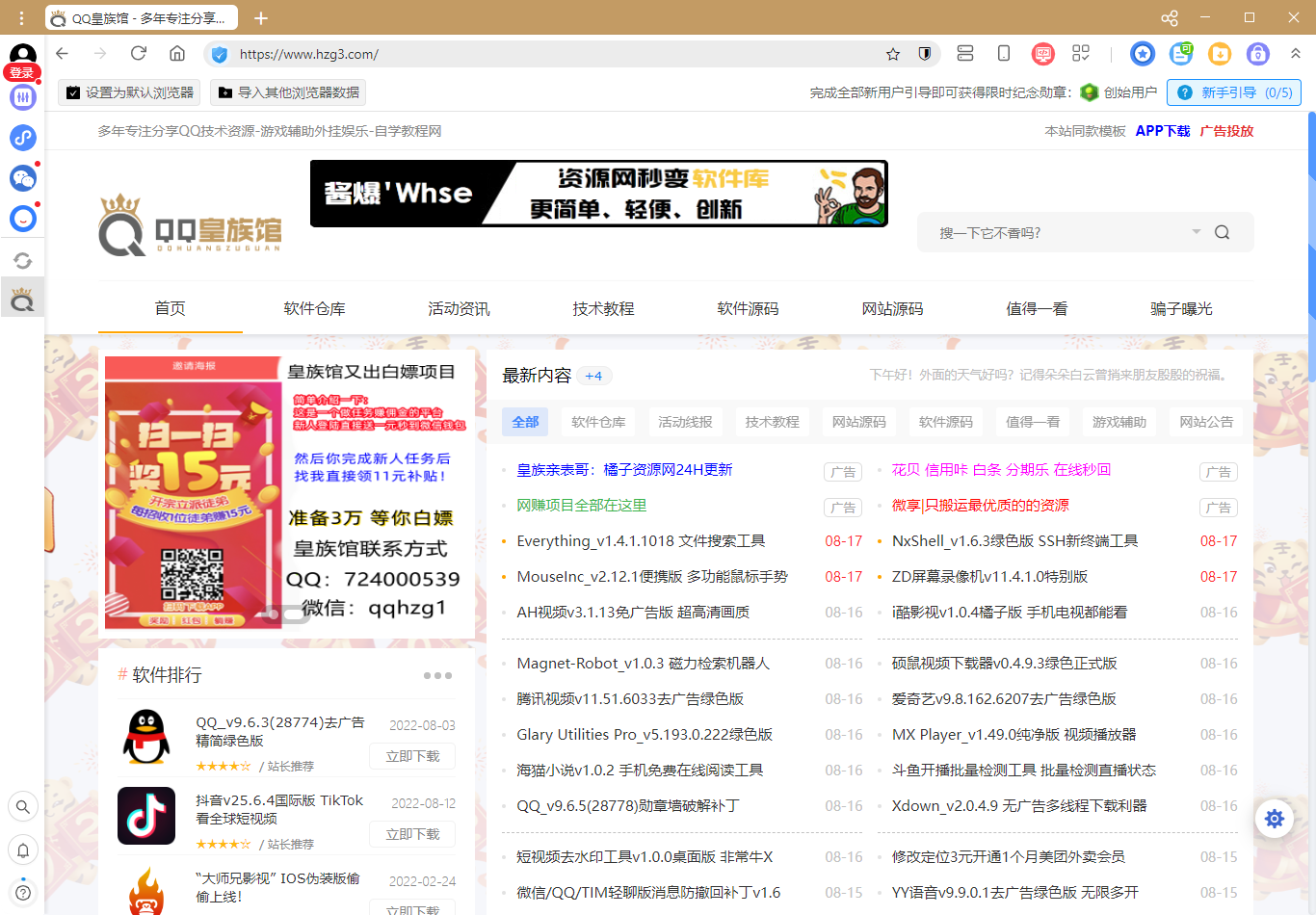
Task: Select the 网站公告 filter tab
Action: point(1206,422)
